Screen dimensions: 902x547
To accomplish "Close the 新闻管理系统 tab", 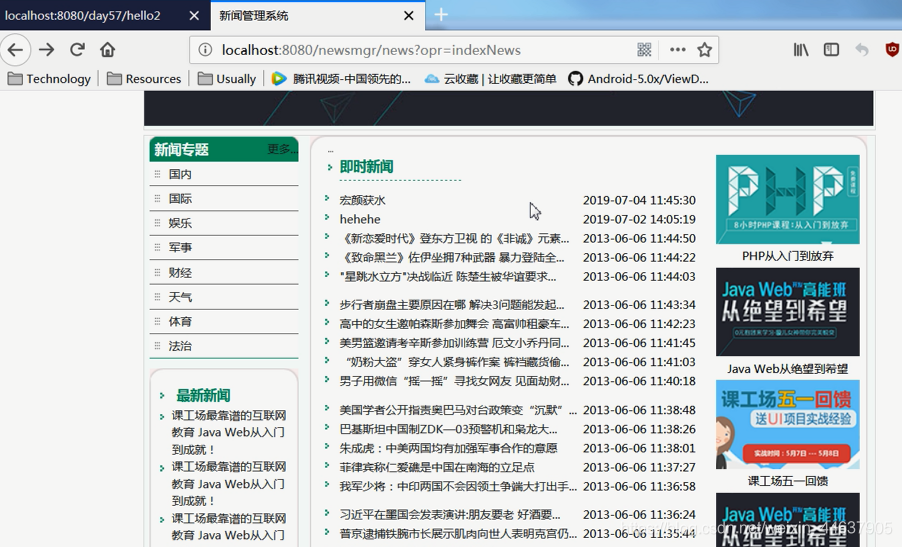I will click(x=408, y=16).
